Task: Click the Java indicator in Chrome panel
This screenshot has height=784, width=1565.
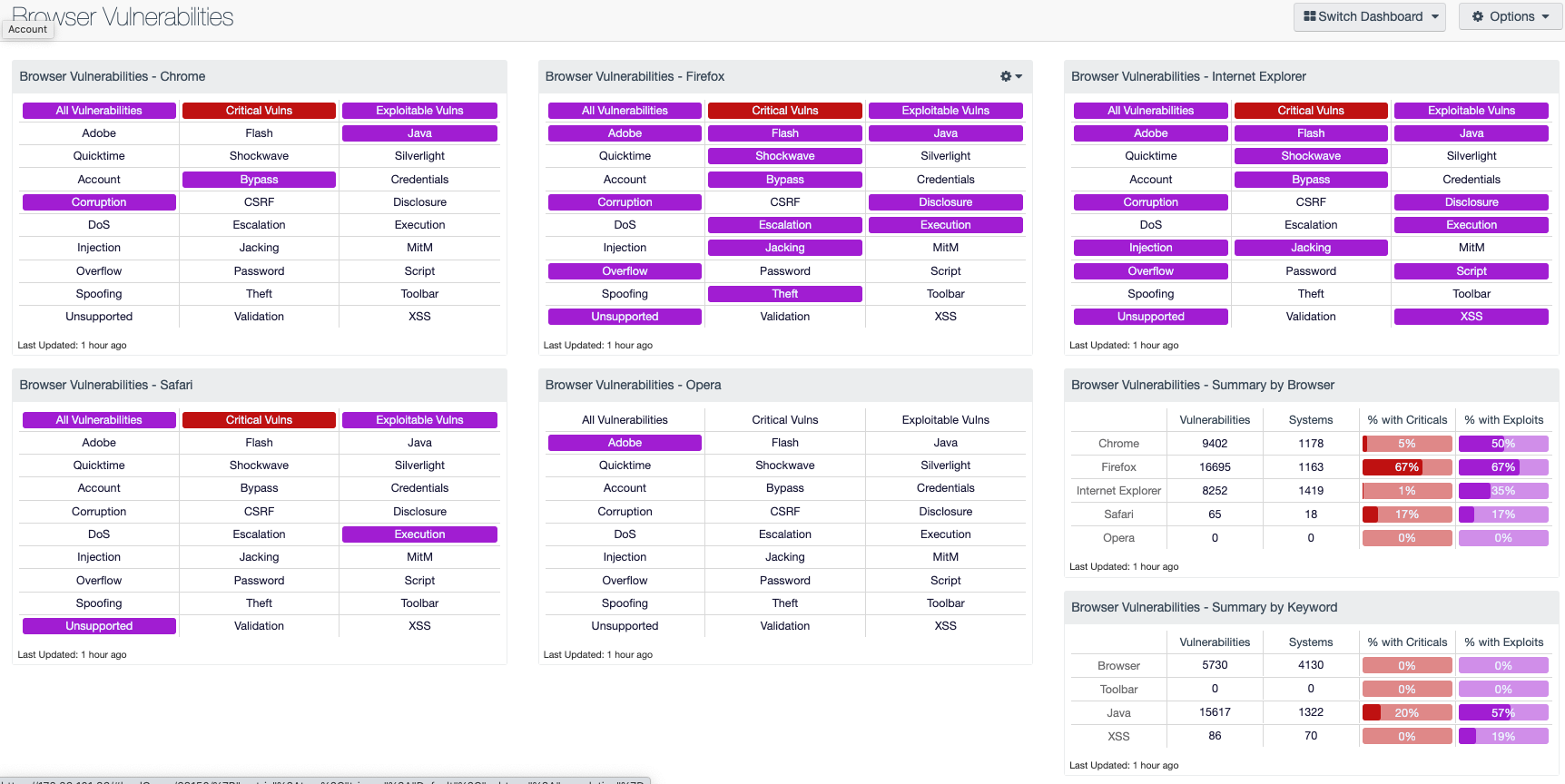Action: (419, 133)
